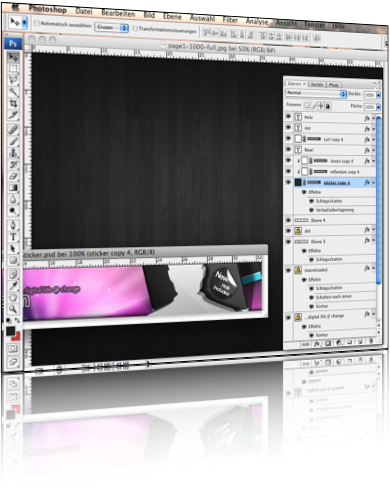Image resolution: width=390 pixels, height=494 pixels.
Task: Select the Notes tool
Action: point(13,274)
